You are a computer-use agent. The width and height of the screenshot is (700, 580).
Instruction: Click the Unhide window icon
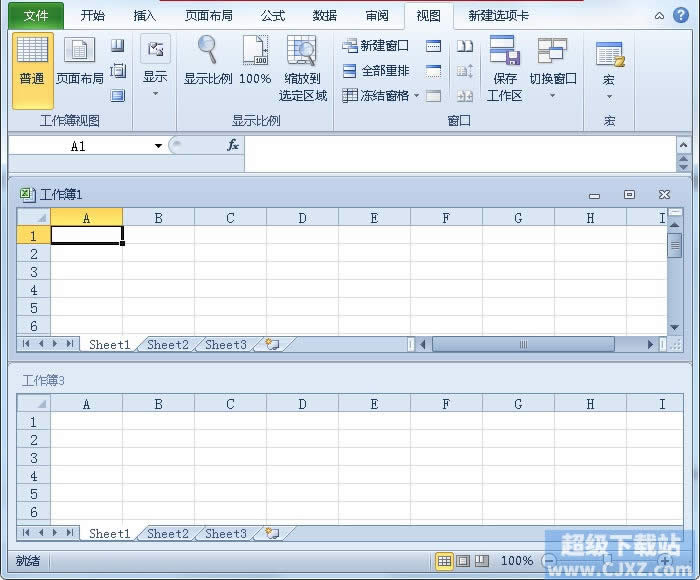tap(433, 96)
